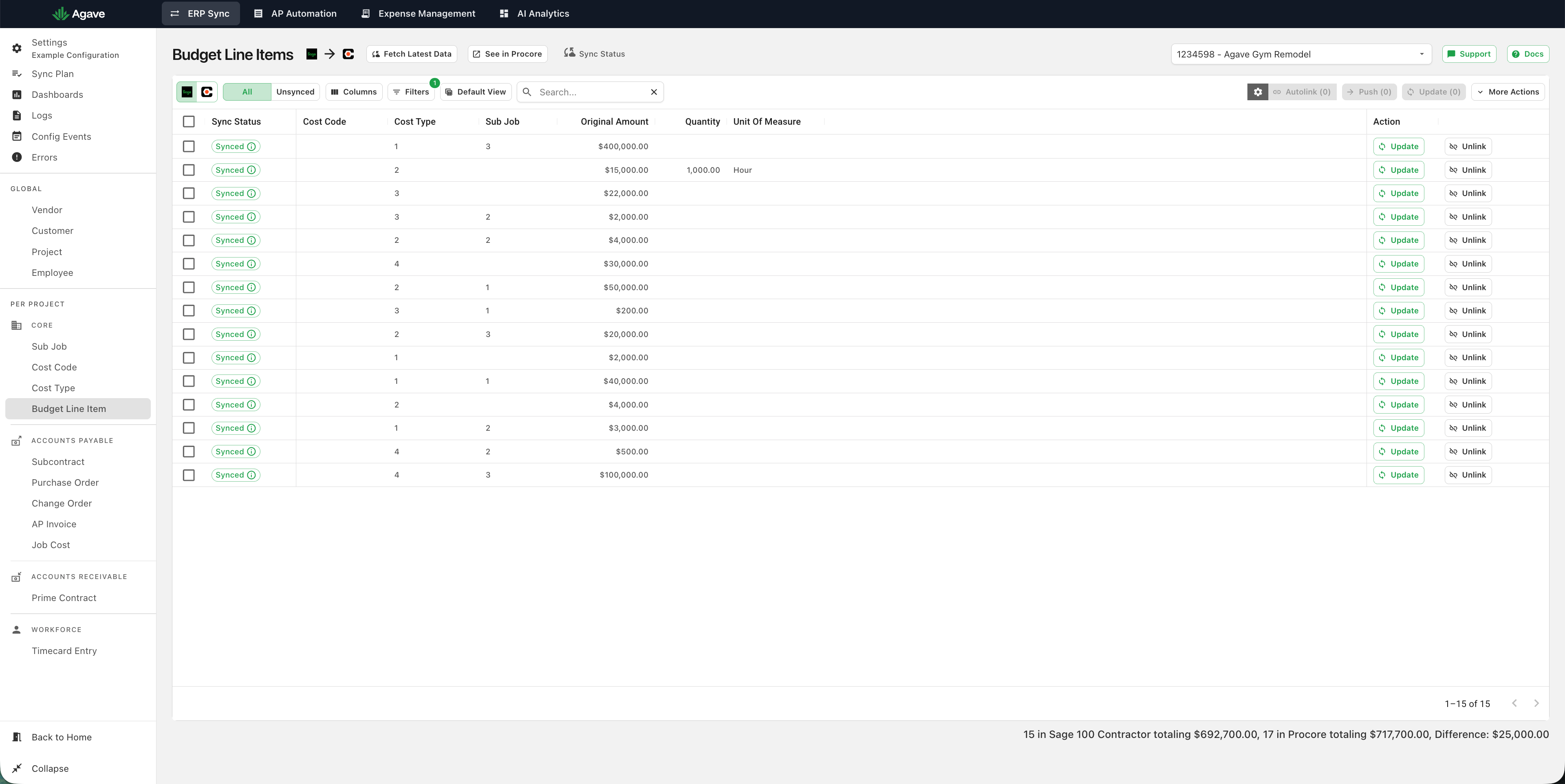The image size is (1565, 784).
Task: Expand the More Actions menu
Action: click(1508, 92)
